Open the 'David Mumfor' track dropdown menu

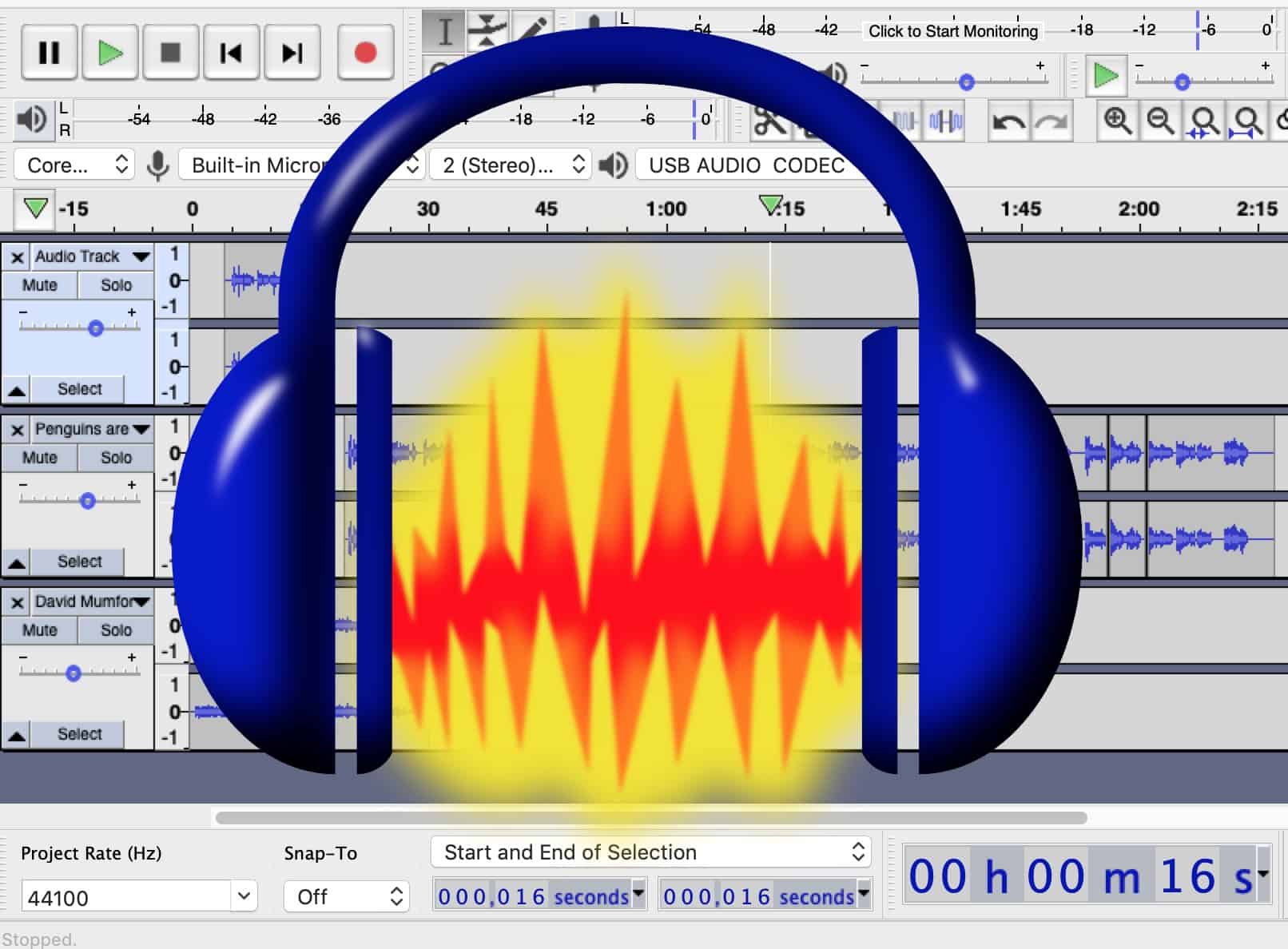(92, 602)
